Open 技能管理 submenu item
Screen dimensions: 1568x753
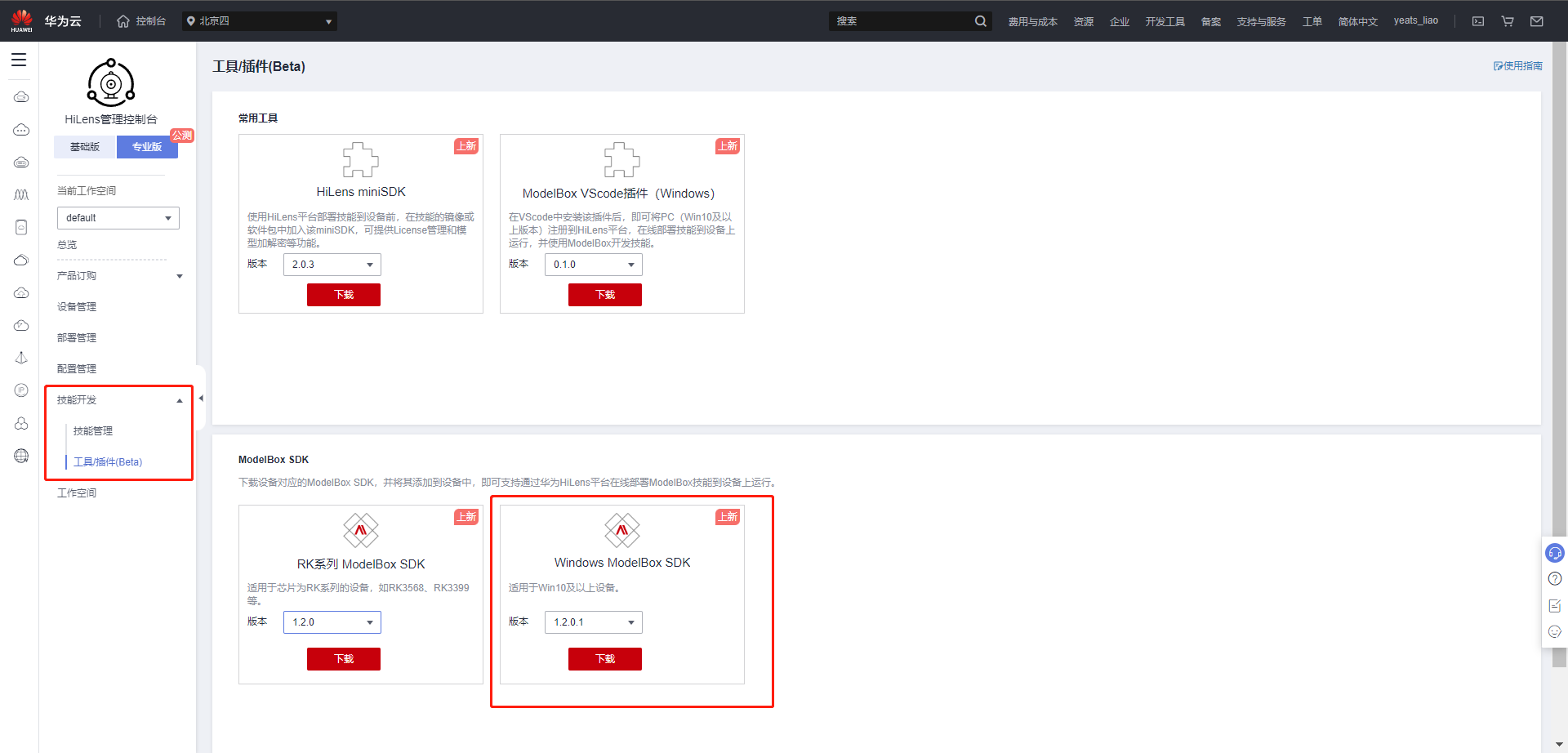pyautogui.click(x=93, y=431)
